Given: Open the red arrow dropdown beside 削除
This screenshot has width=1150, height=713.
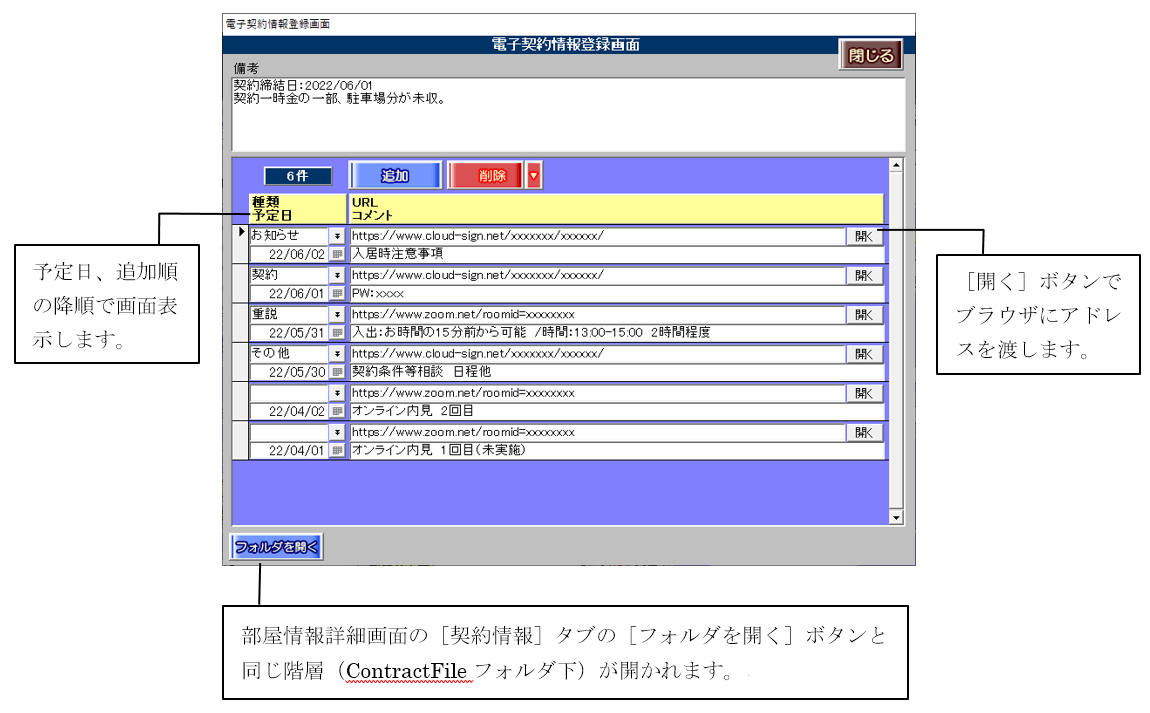Looking at the screenshot, I should point(534,176).
